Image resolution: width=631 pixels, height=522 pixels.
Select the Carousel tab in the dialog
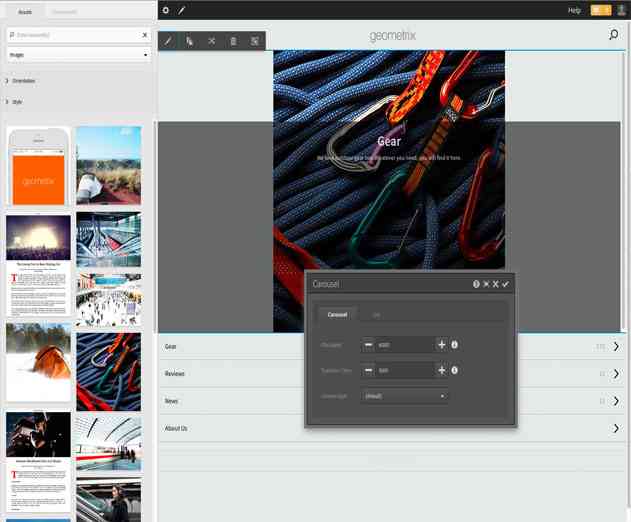(x=337, y=315)
